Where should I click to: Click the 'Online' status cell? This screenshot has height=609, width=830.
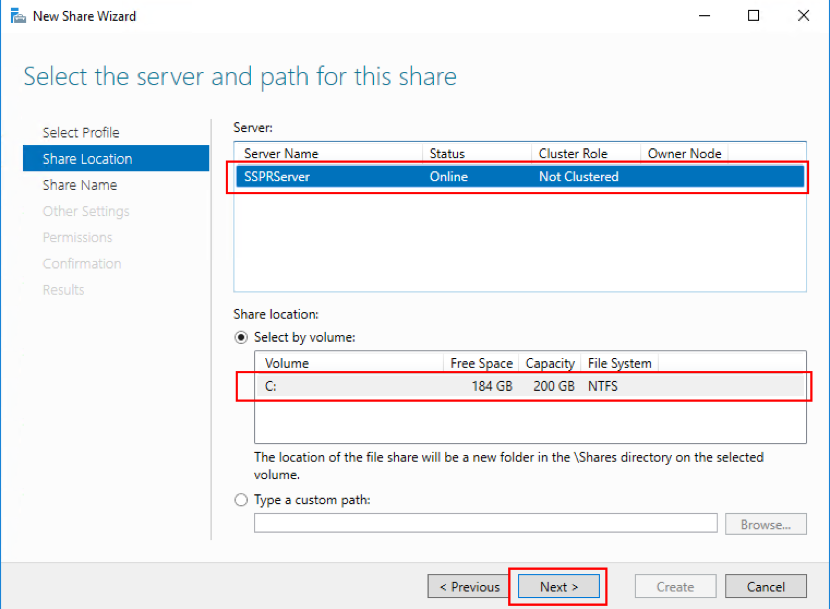[x=448, y=176]
